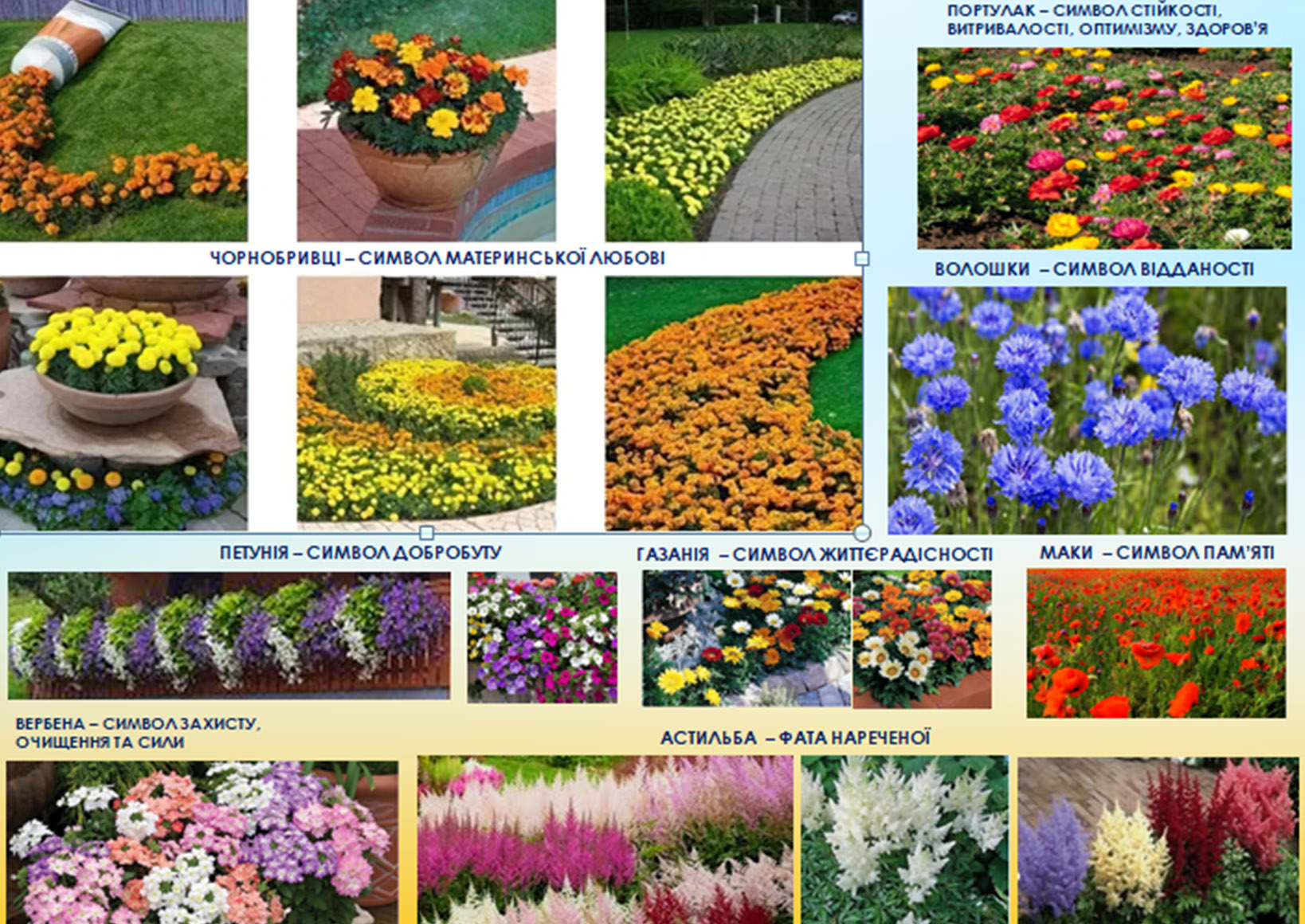
Task: Select the portulaca flower field photo
Action: pyautogui.click(x=1104, y=148)
